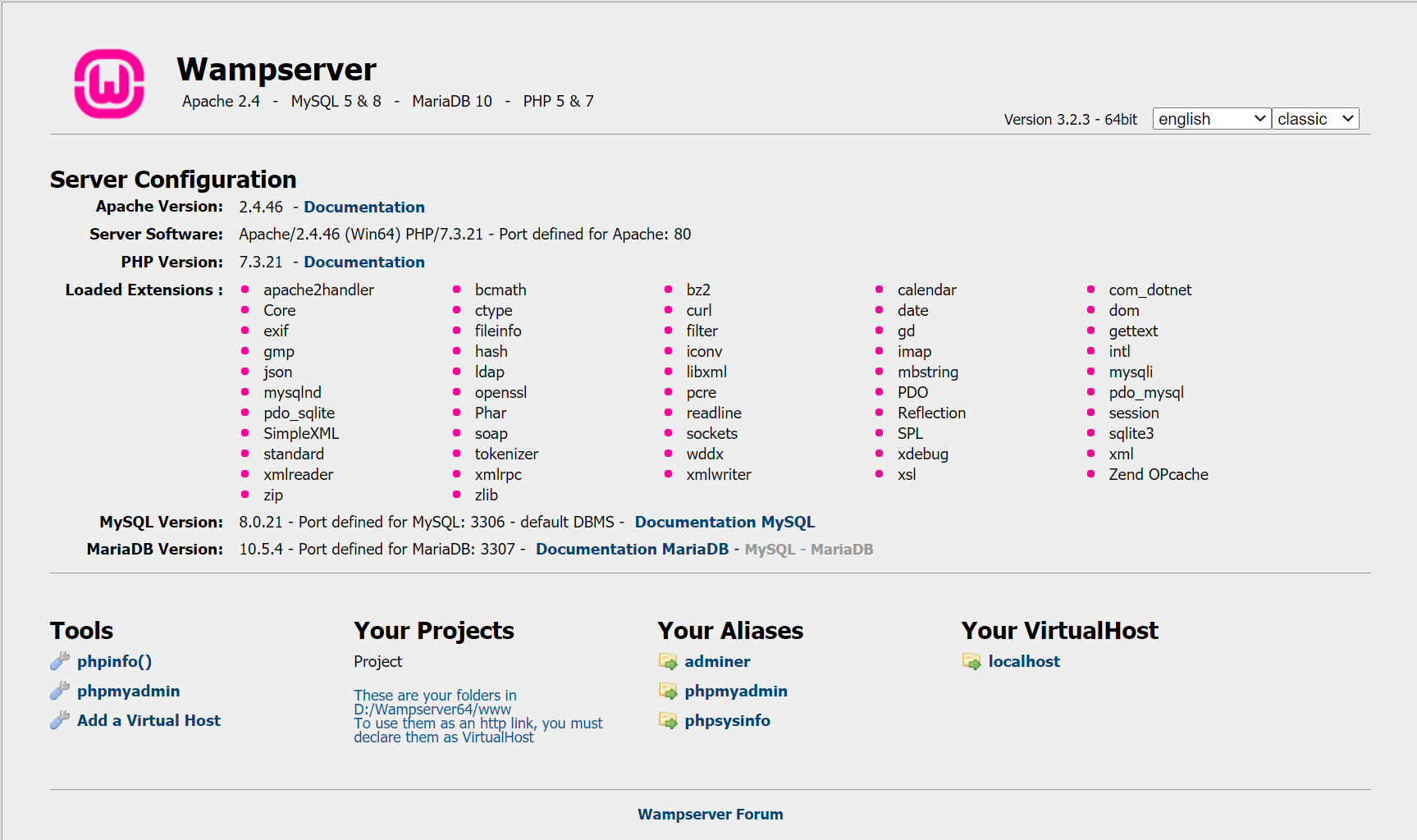Click the mbstring extension entry
The height and width of the screenshot is (840, 1417).
pyautogui.click(x=927, y=372)
